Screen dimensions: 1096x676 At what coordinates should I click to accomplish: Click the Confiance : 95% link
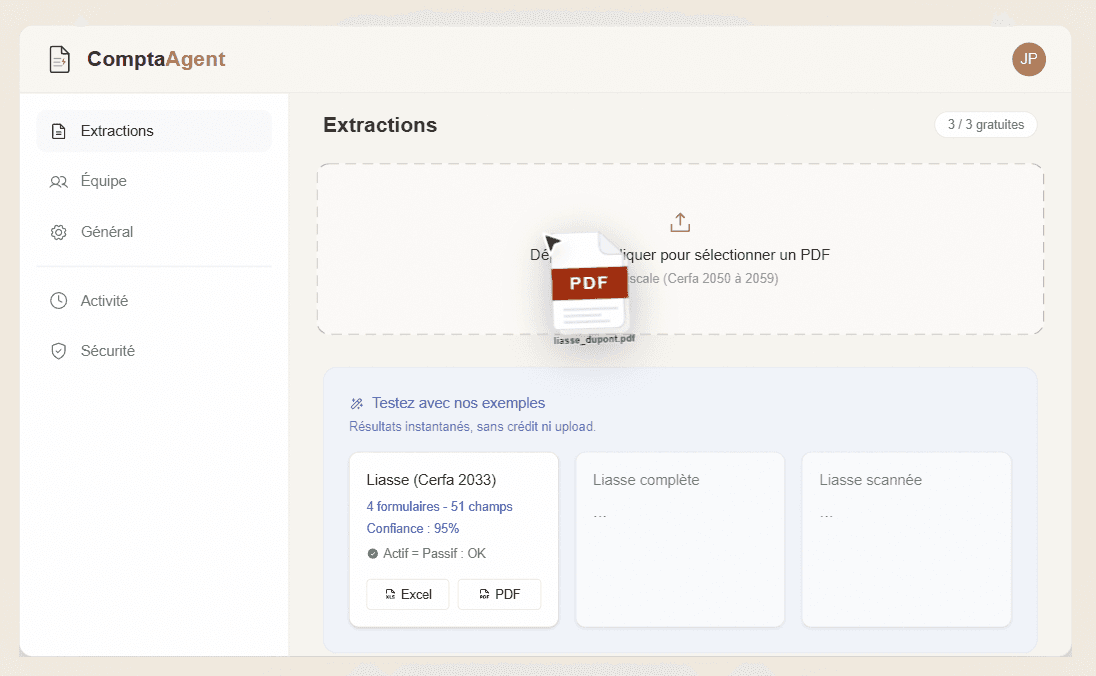pos(413,528)
